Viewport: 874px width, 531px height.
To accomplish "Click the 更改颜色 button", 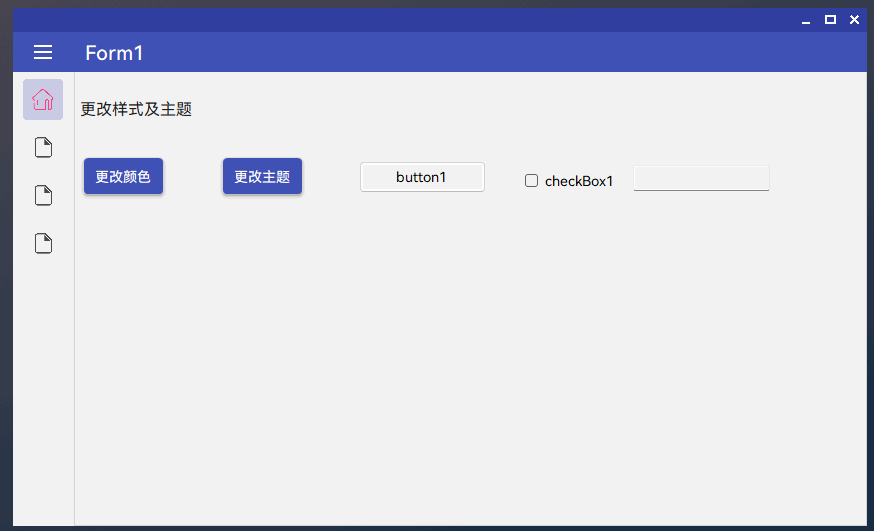I will 123,177.
